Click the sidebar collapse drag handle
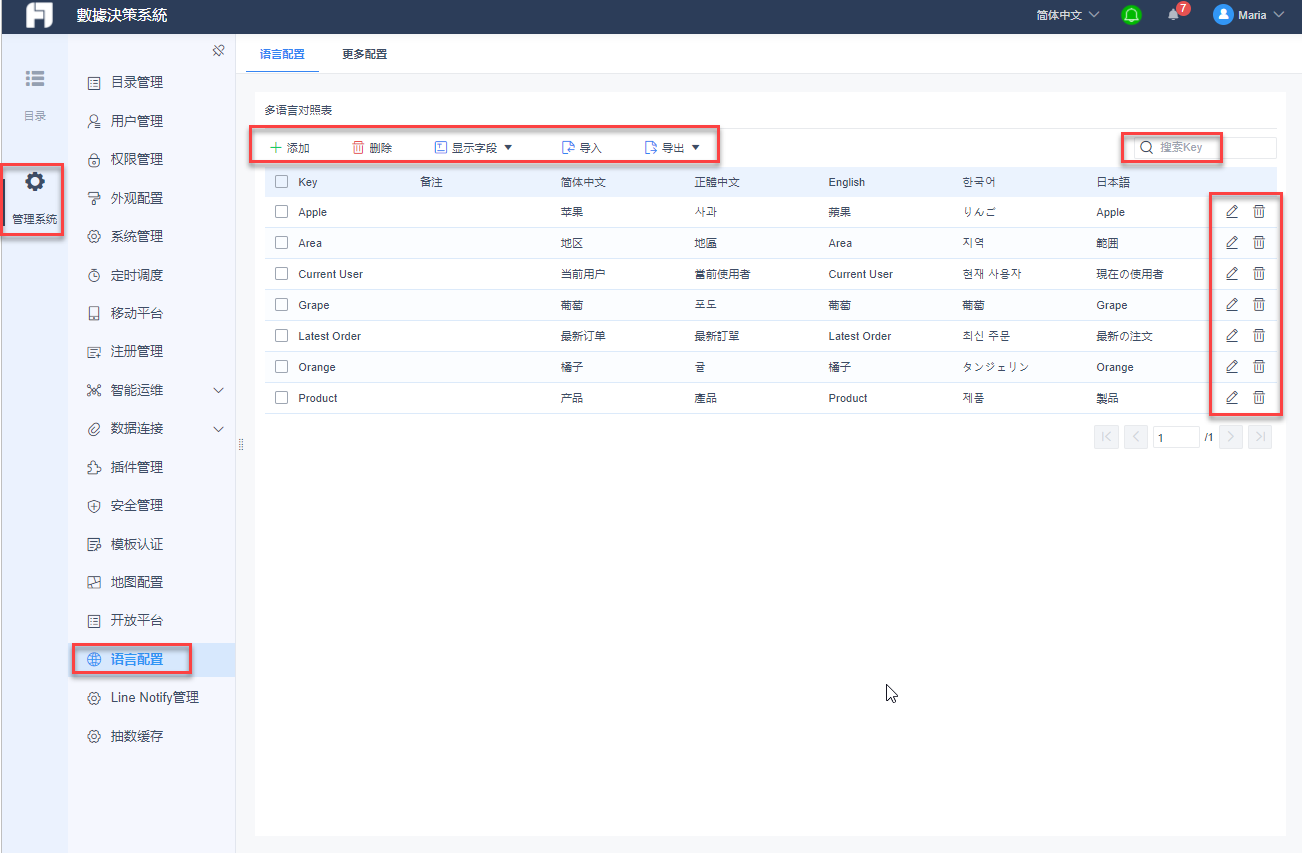The height and width of the screenshot is (853, 1302). tap(241, 444)
